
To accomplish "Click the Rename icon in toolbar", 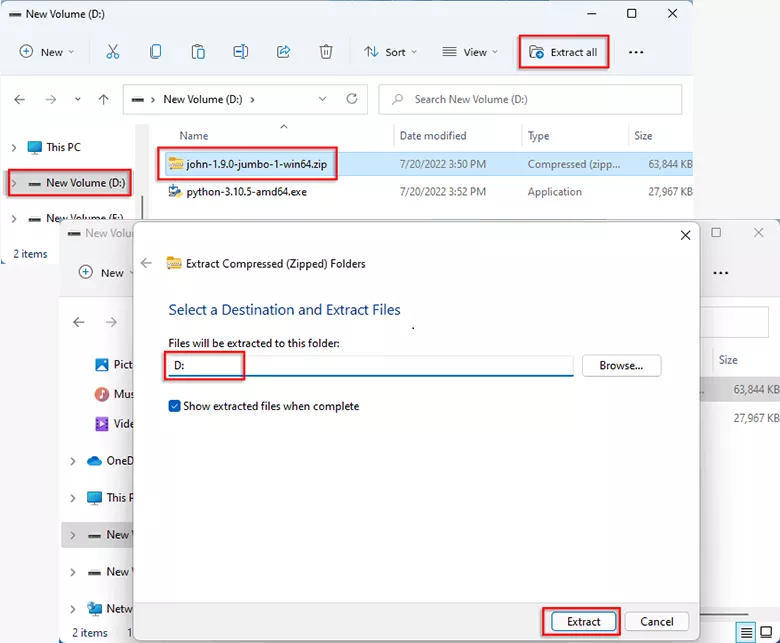I will [x=241, y=52].
